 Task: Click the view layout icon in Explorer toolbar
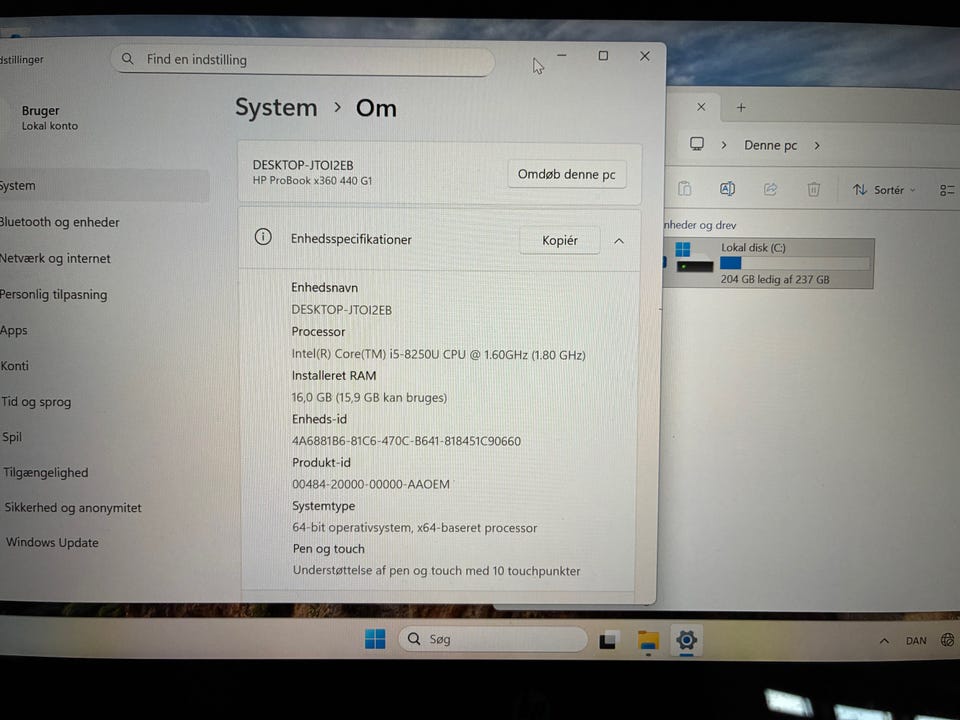coord(947,190)
